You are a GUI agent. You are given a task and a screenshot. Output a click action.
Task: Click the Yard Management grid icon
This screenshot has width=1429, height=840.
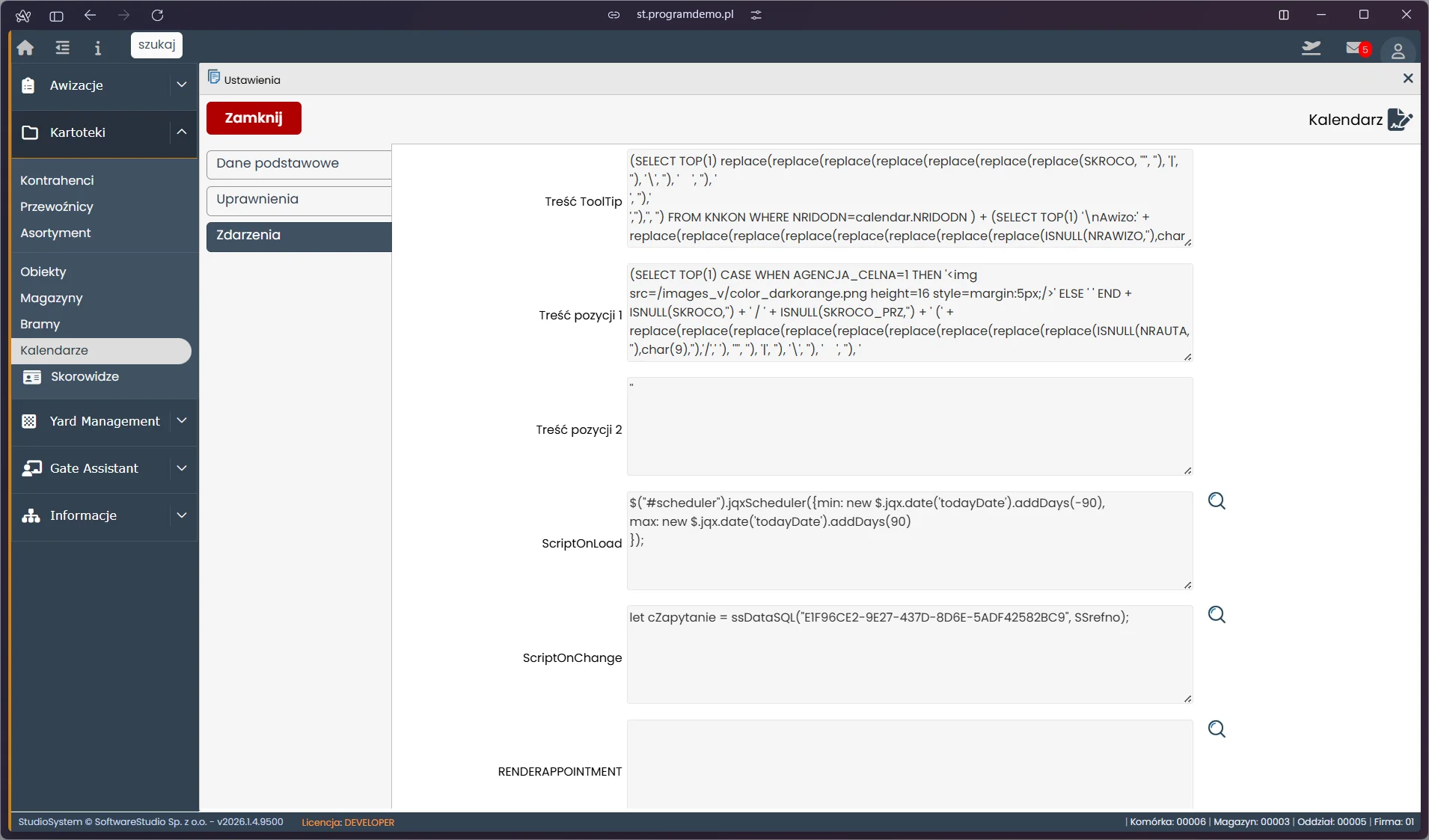point(29,421)
